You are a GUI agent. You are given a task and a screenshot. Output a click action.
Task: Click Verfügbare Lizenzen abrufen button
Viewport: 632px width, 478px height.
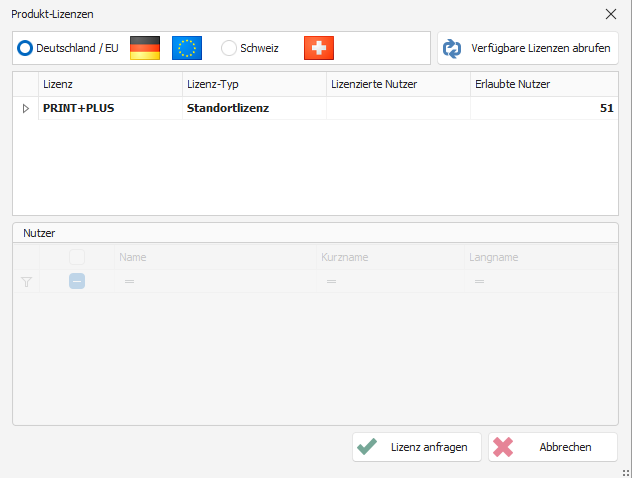[528, 48]
